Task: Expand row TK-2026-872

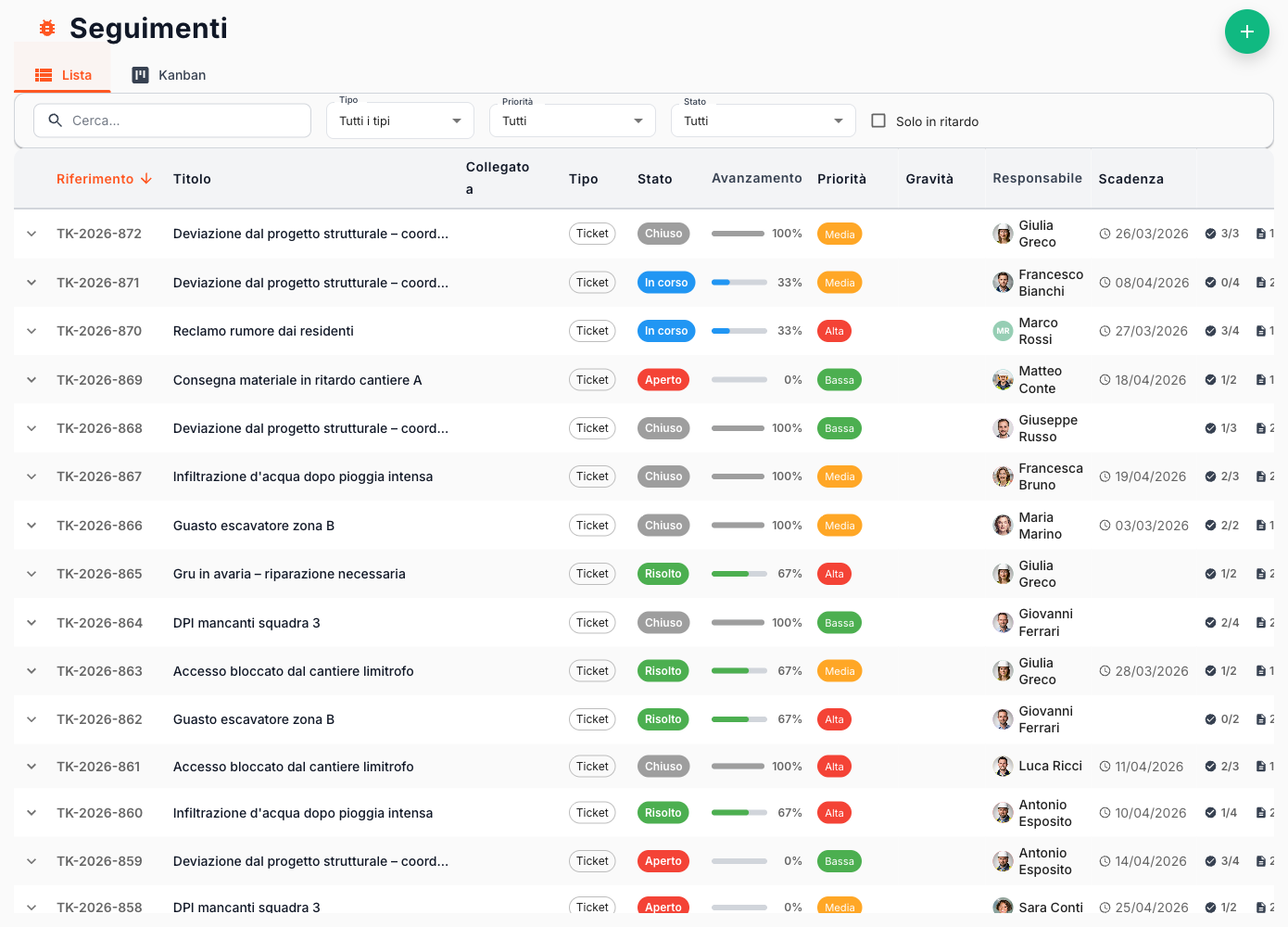Action: point(32,234)
